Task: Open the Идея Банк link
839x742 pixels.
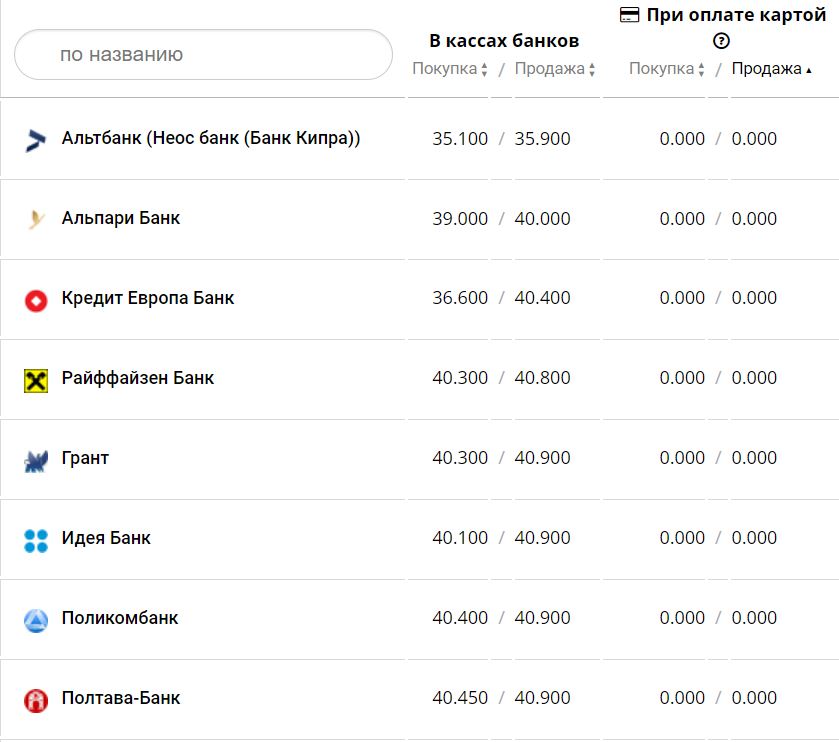Action: (106, 538)
